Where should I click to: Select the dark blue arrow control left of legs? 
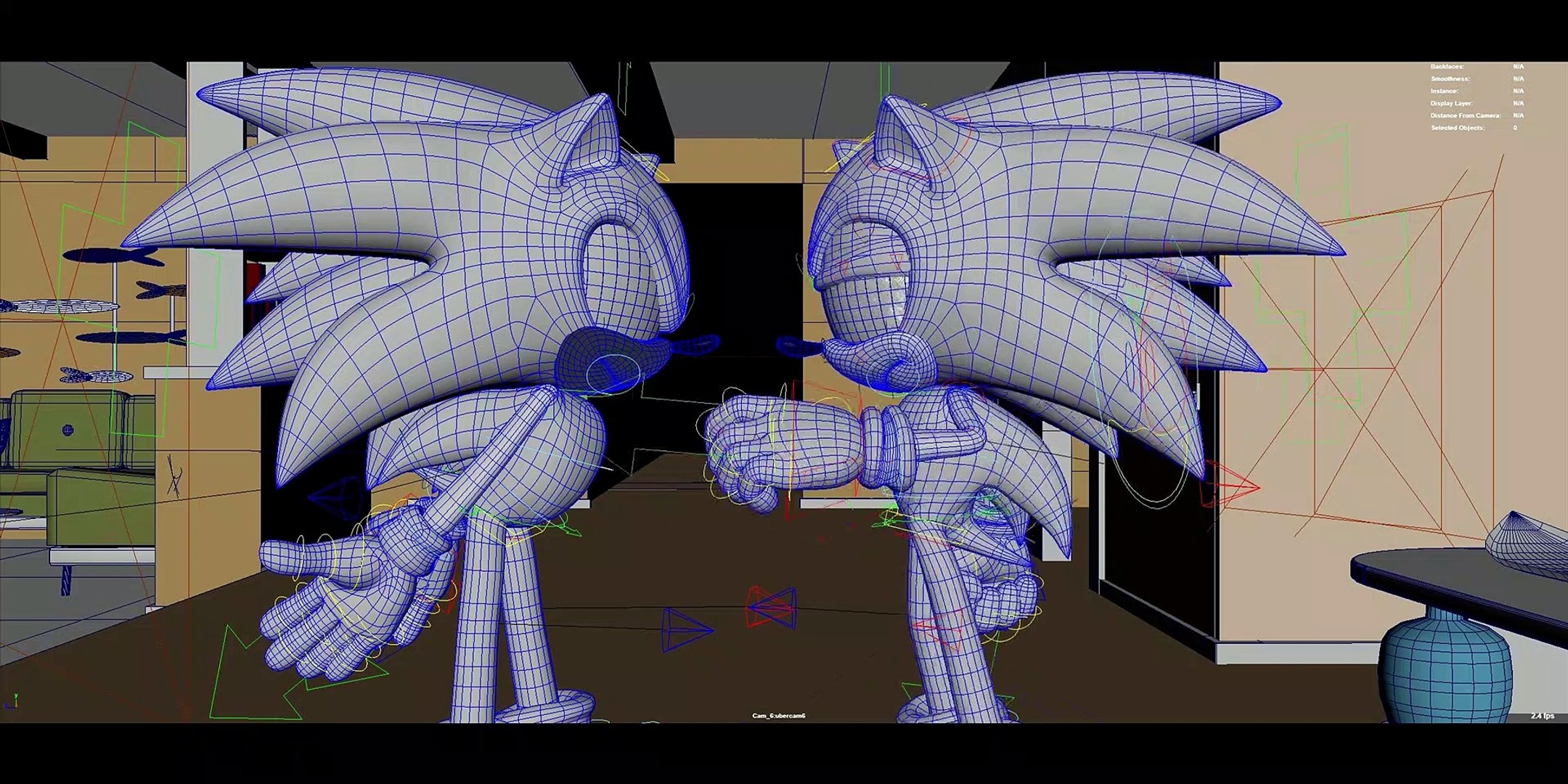pos(330,498)
